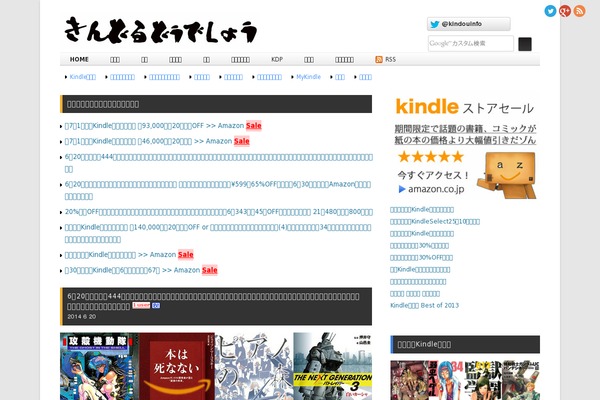Open the 46,000 Kindle sale link
Screen dimensions: 600x400
tap(148, 141)
